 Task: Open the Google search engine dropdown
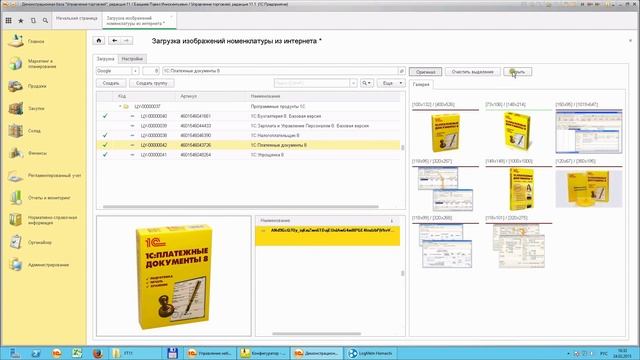coord(135,71)
